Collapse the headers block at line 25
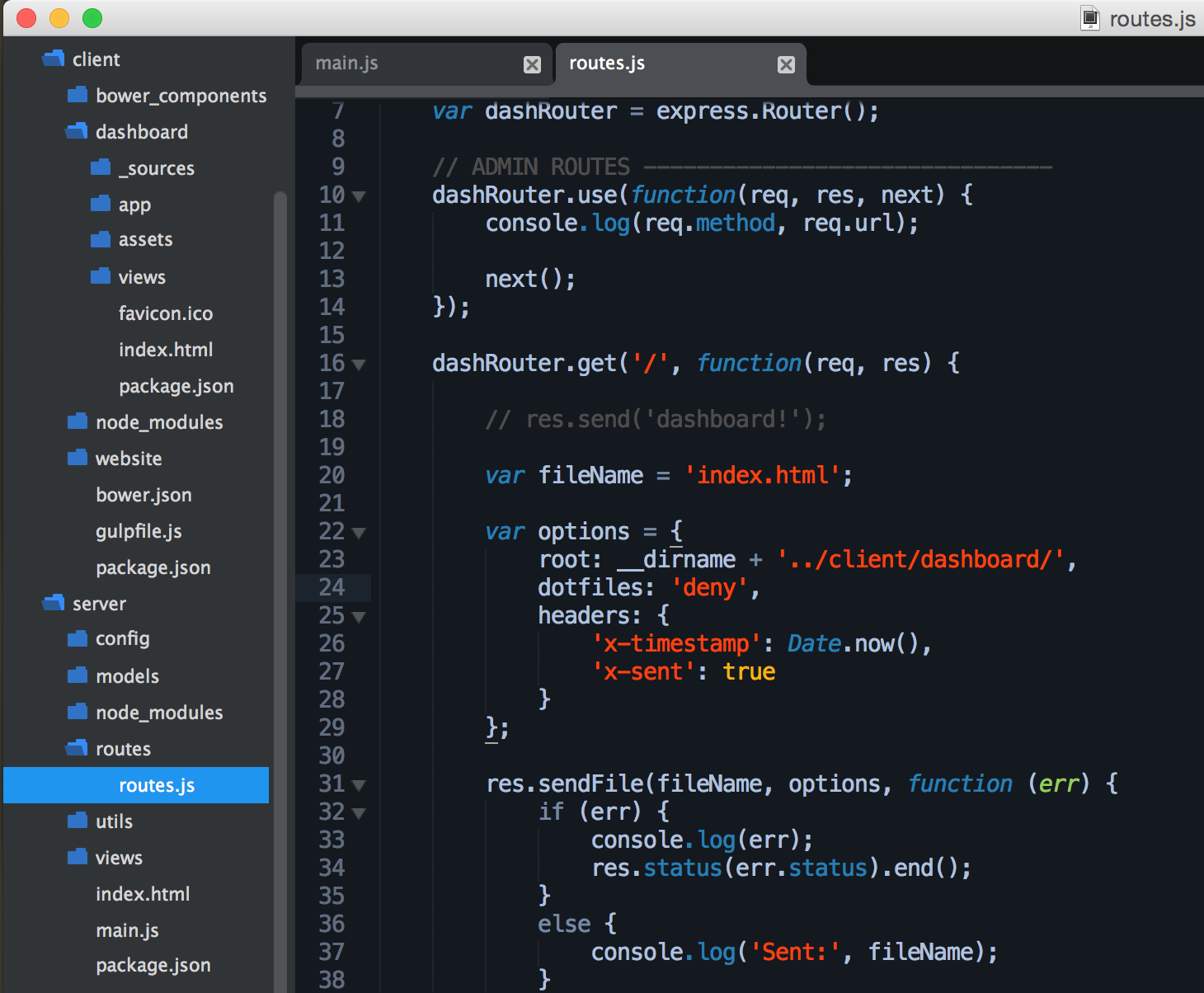 coord(359,617)
